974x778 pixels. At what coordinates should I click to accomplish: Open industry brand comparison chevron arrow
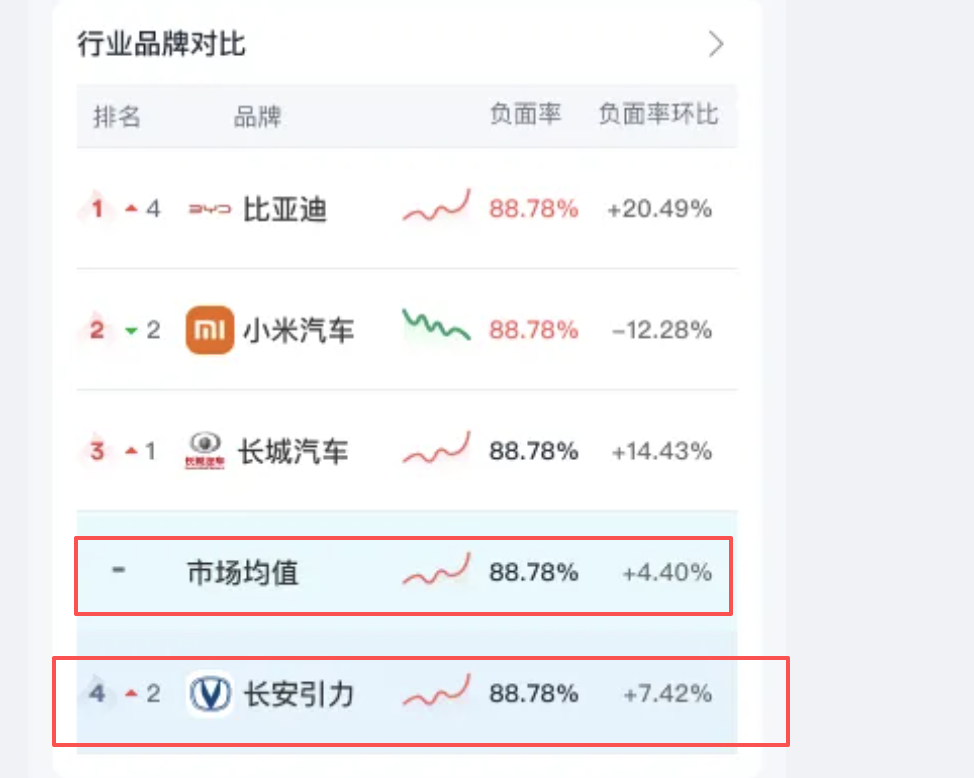[716, 44]
